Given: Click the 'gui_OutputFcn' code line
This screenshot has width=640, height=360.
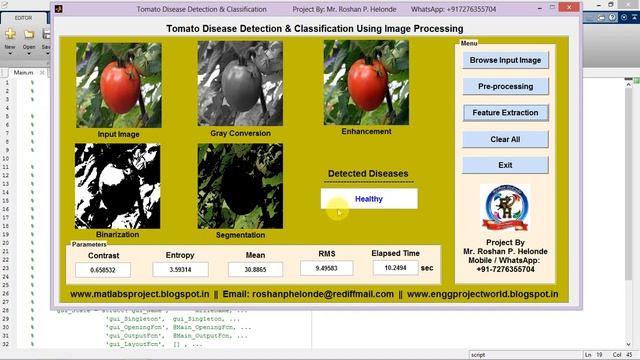Looking at the screenshot, I should pyautogui.click(x=176, y=336).
